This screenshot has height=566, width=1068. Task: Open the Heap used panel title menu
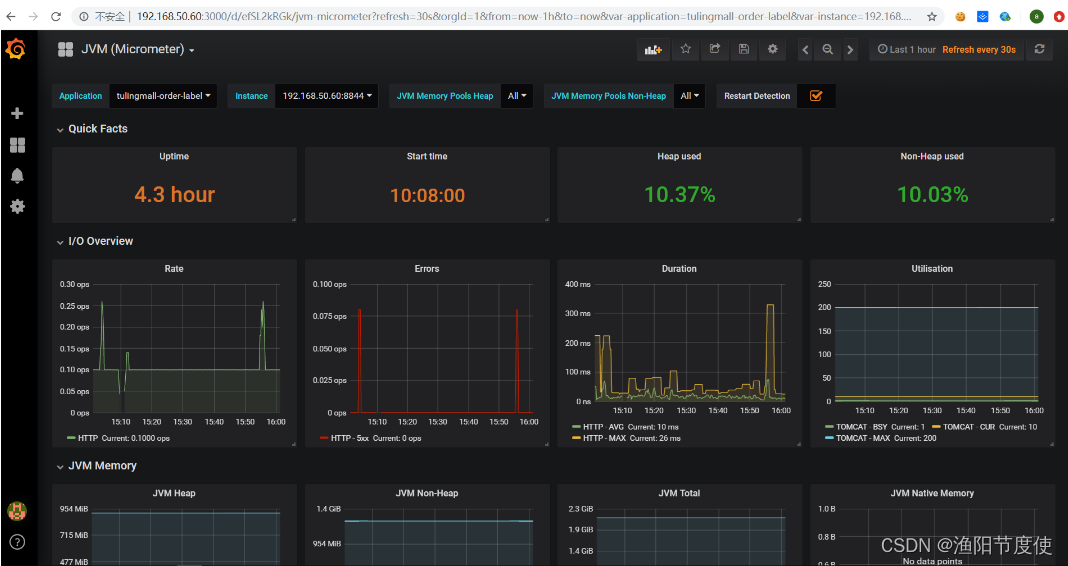point(679,157)
